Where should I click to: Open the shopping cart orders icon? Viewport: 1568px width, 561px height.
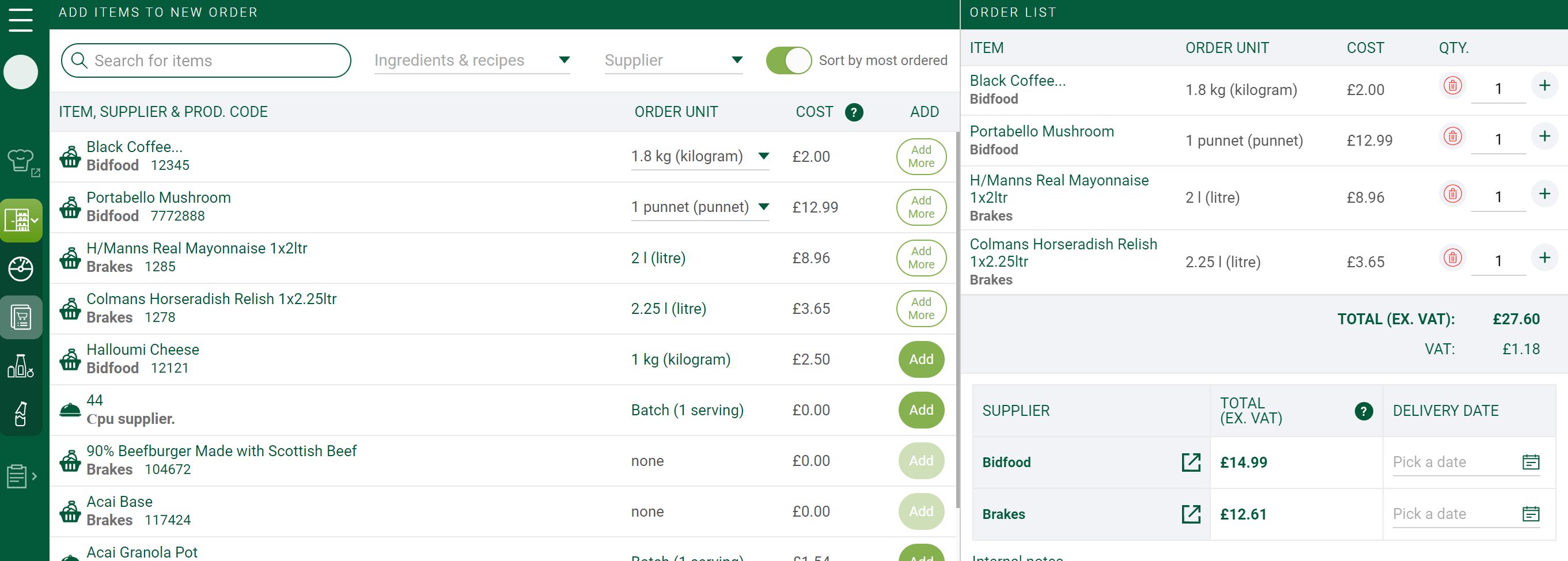coord(21,317)
